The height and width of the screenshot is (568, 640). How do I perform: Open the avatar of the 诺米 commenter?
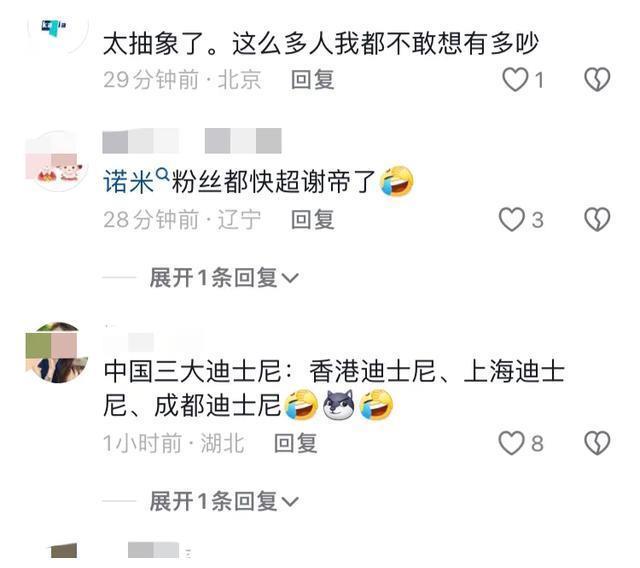[57, 161]
